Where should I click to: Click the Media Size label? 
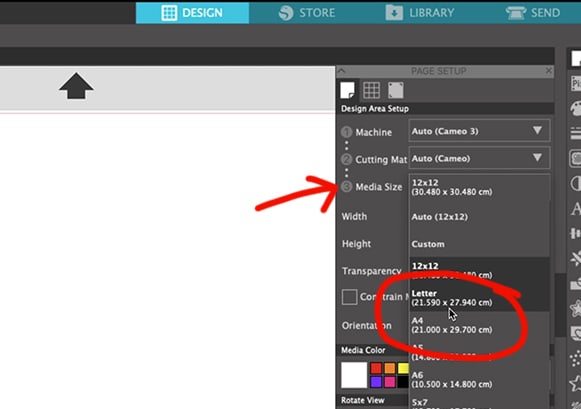379,187
